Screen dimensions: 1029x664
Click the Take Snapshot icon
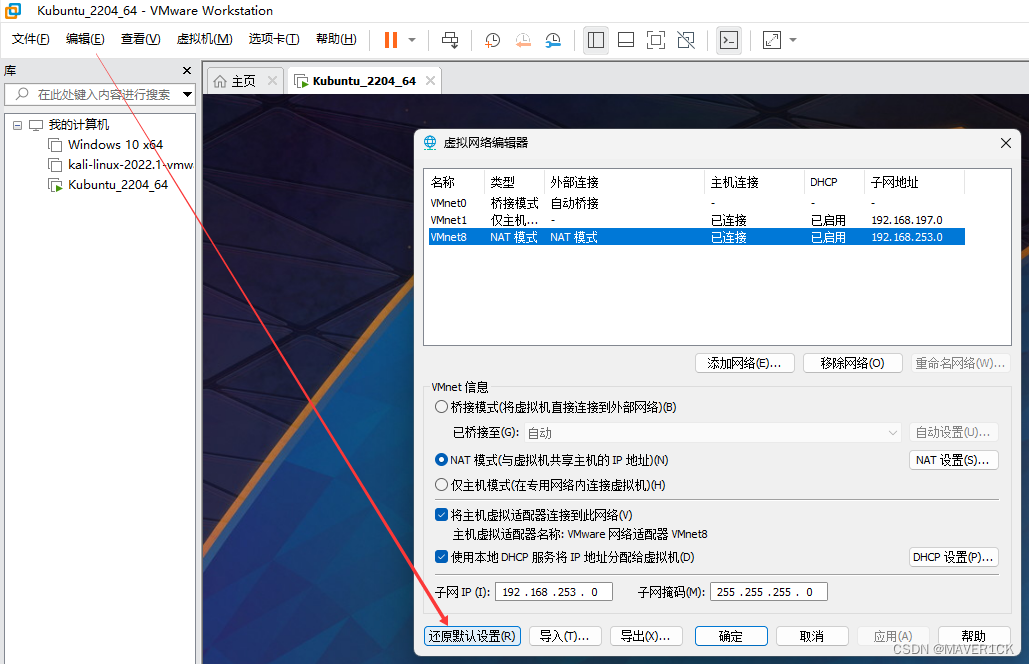point(491,40)
